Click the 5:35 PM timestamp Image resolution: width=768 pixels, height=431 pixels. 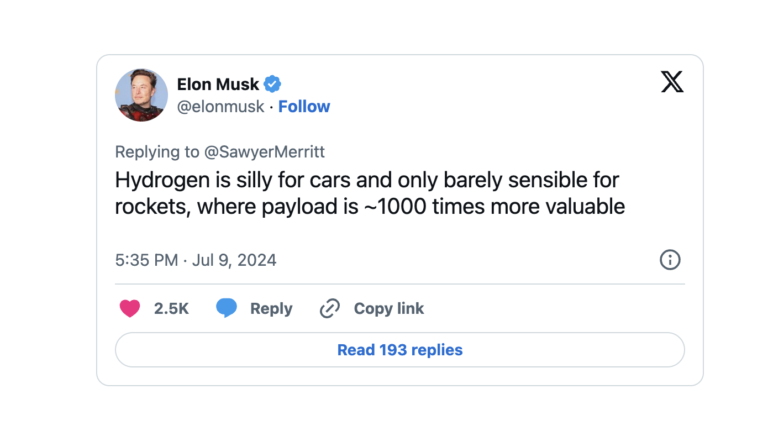click(146, 260)
